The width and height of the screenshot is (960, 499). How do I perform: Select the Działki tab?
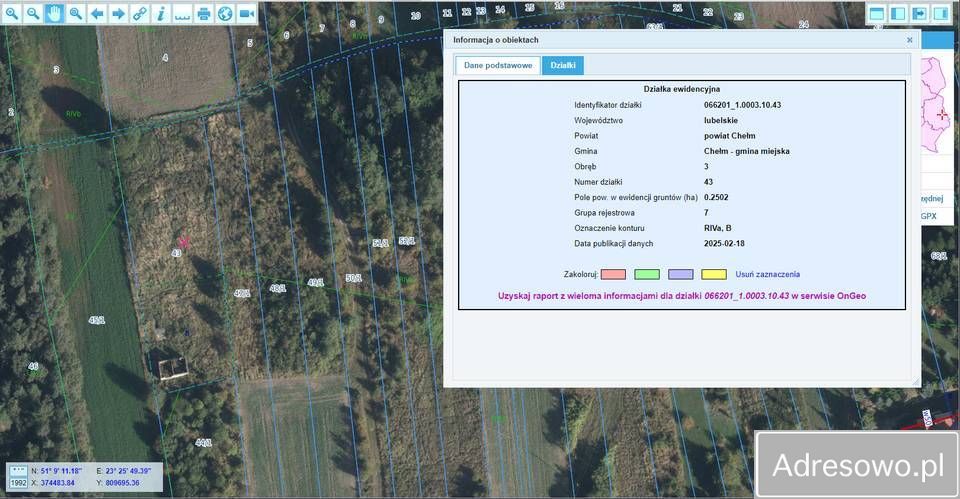tap(563, 66)
